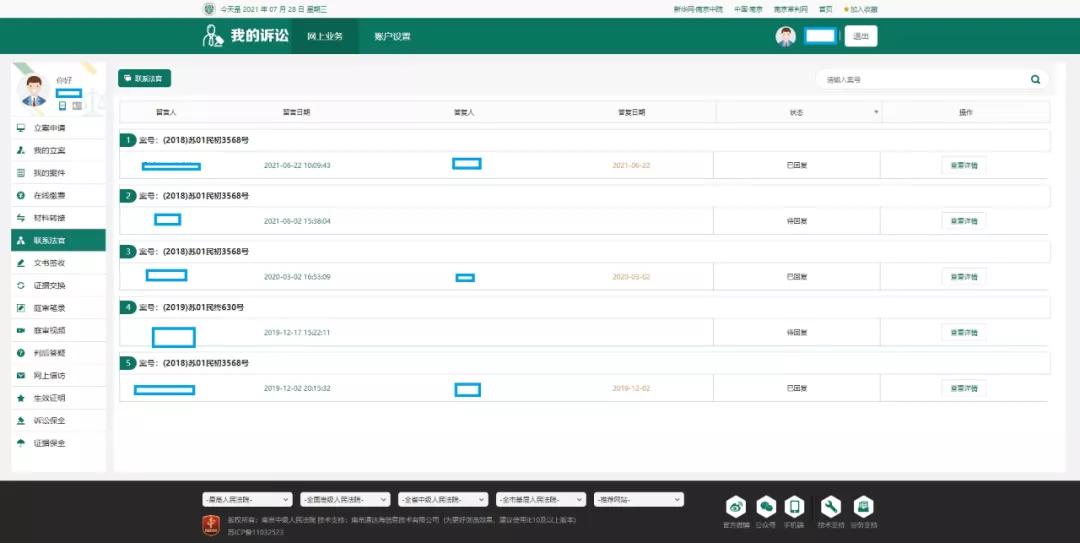This screenshot has height=543, width=1080.
Task: View details for message dated 2021-06-02 15:38:04
Action: [964, 221]
